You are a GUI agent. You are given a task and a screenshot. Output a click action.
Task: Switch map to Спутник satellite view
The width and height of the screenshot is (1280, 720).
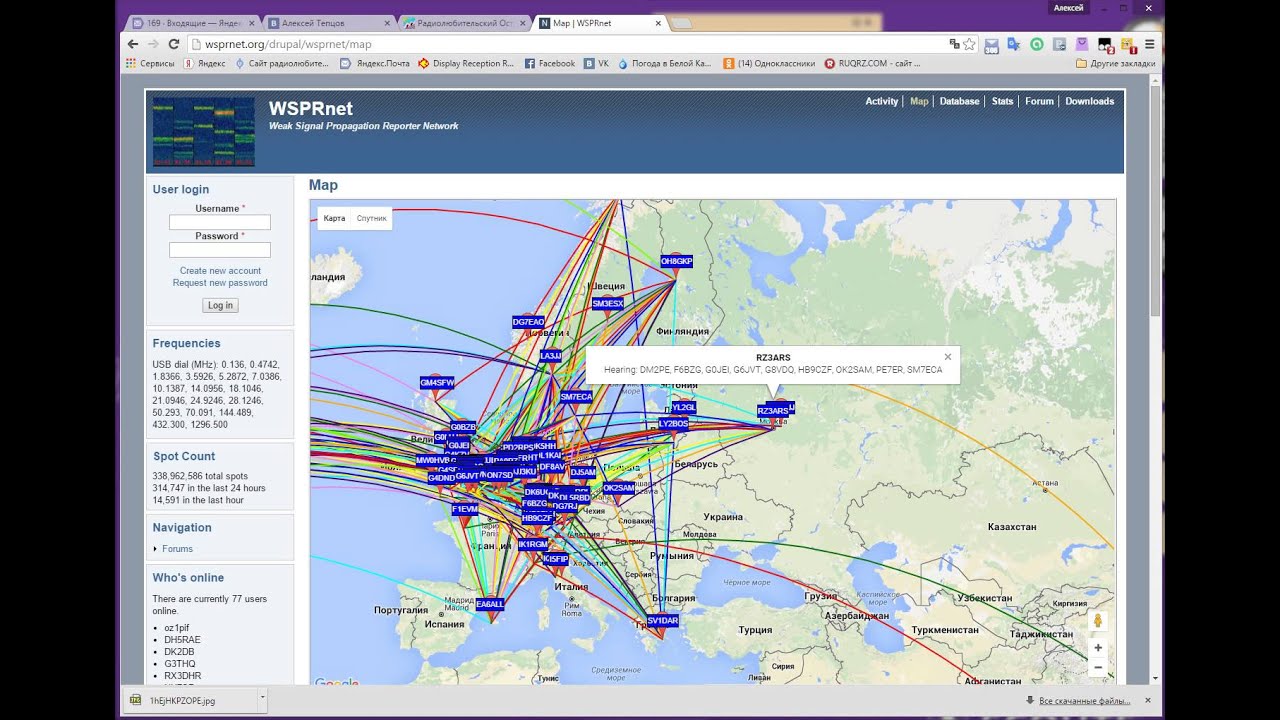pos(371,218)
